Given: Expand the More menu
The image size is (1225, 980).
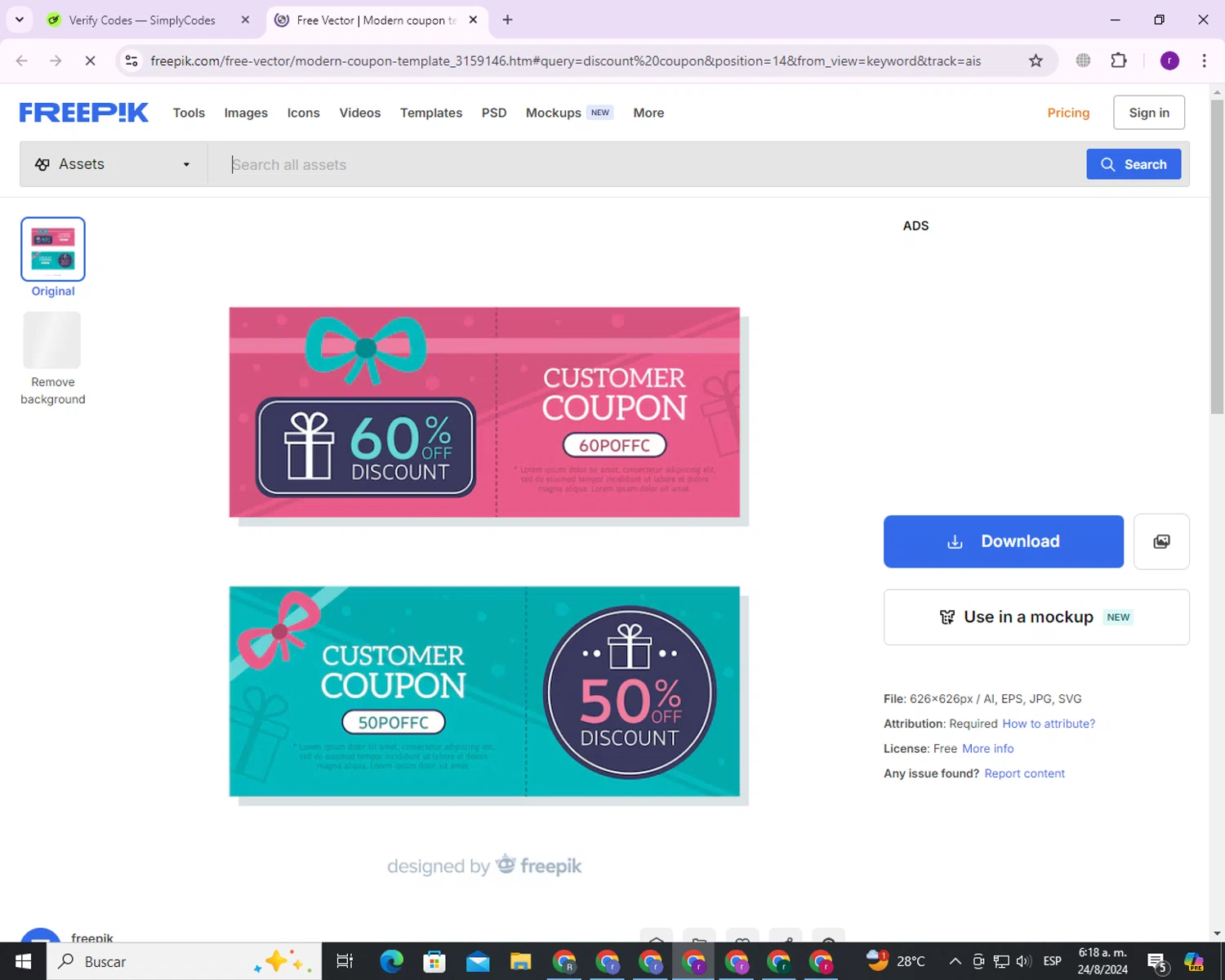Looking at the screenshot, I should [x=648, y=113].
